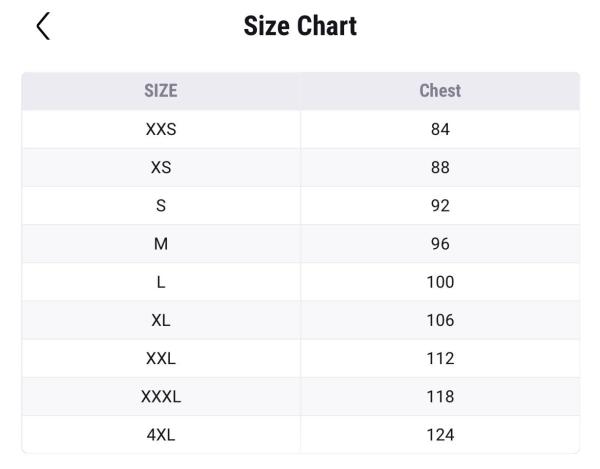The image size is (600, 469).
Task: Click the Size Chart page title
Action: pyautogui.click(x=300, y=27)
